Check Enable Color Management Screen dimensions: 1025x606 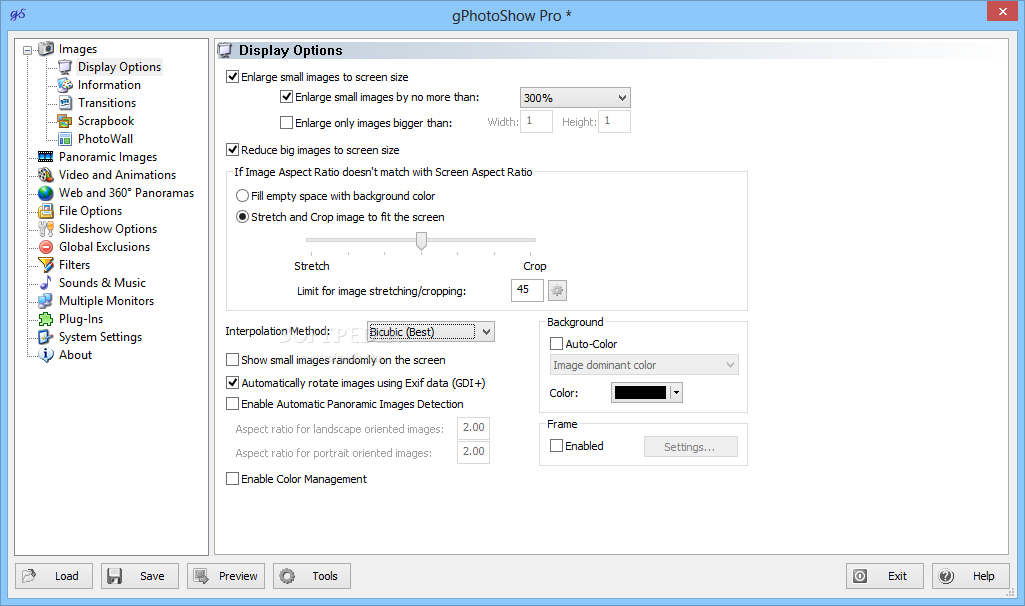pos(232,479)
